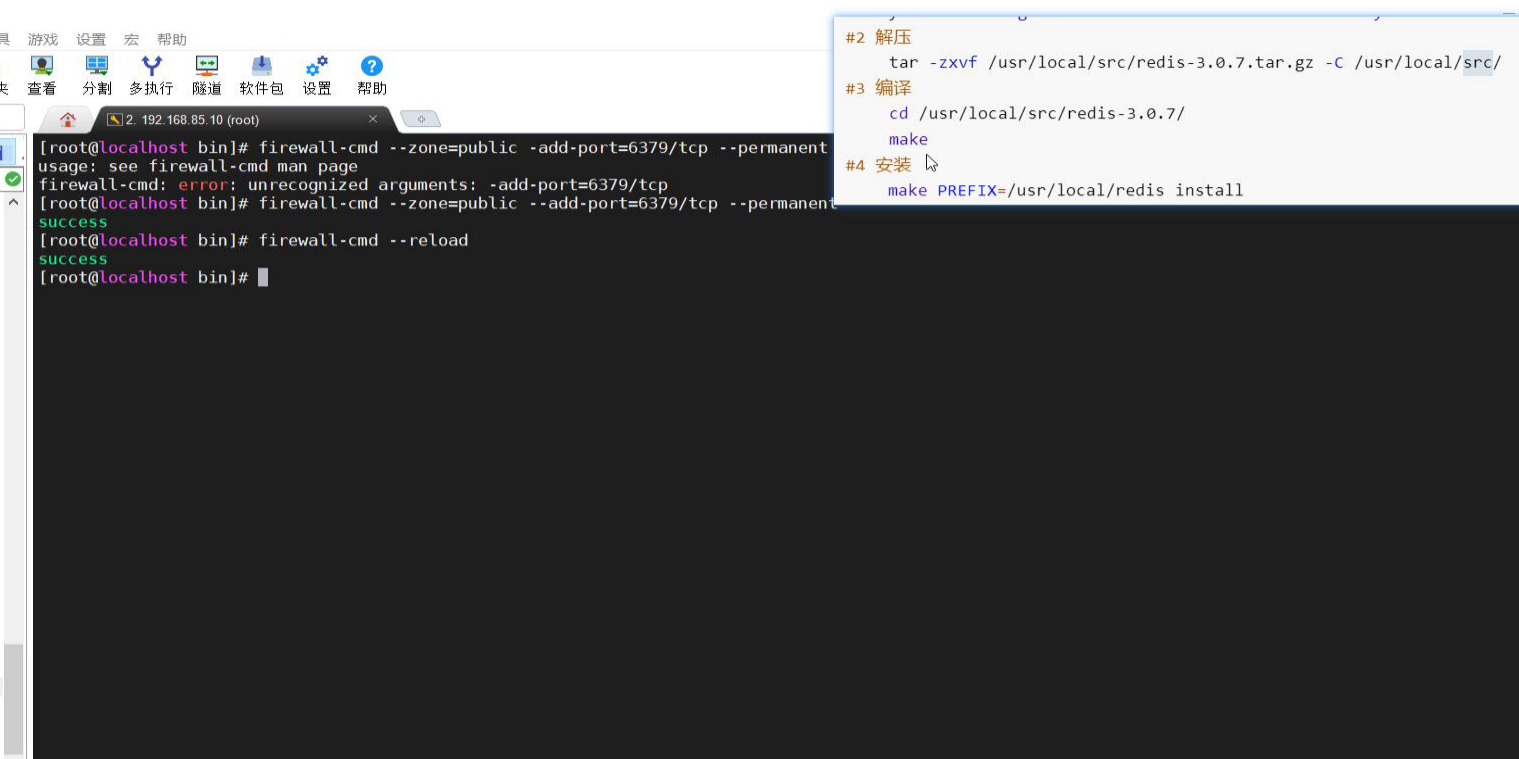Viewport: 1519px width, 759px height.
Task: Click the green checkmark sidebar icon
Action: (13, 179)
